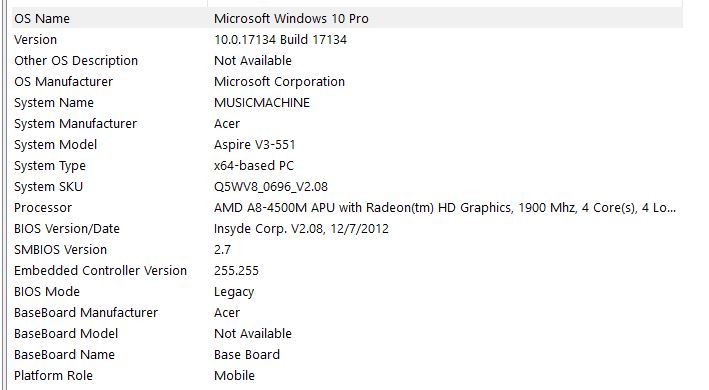Viewport: 709px width, 390px height.
Task: Click the Other OS Description item
Action: click(347, 61)
